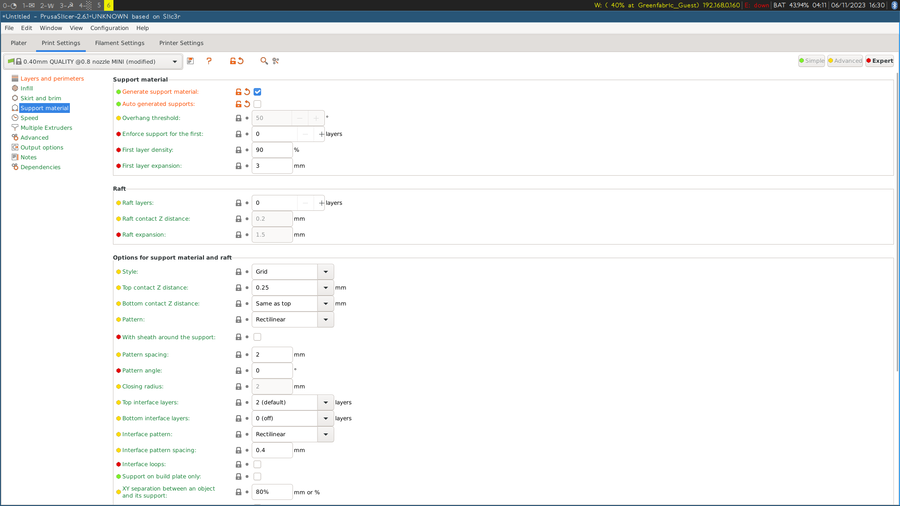900x506 pixels.
Task: Click the Interface pattern spacing field
Action: (x=272, y=450)
